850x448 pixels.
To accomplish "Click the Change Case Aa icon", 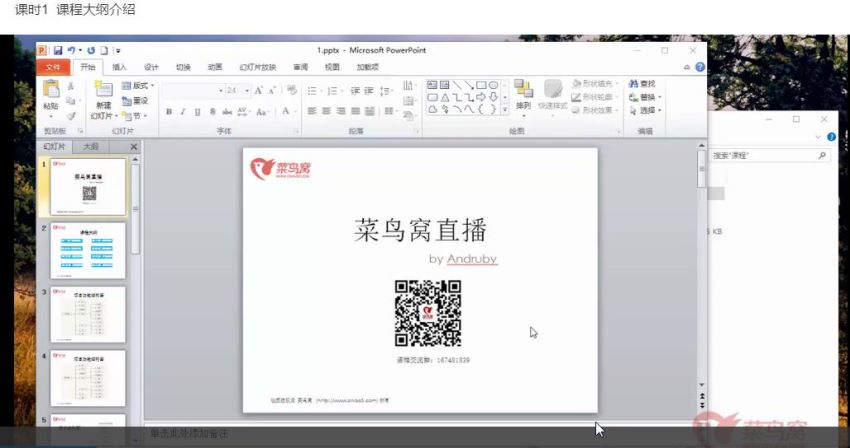I will click(x=262, y=112).
